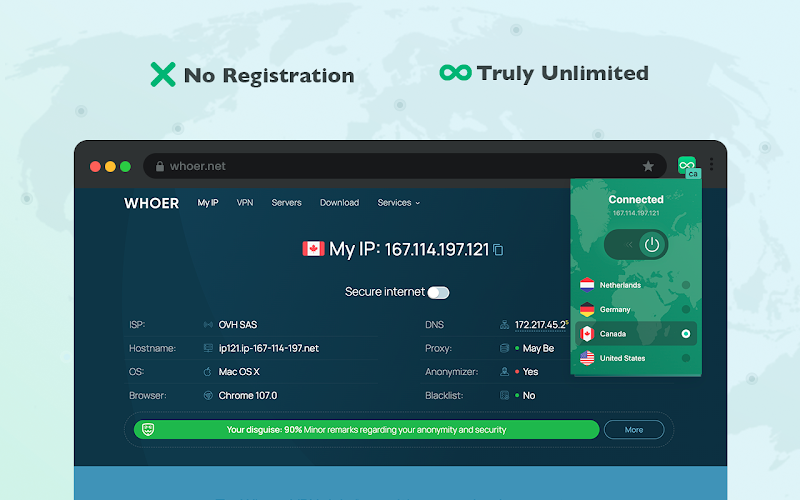The height and width of the screenshot is (500, 800).
Task: Click the Anonymizer 'Yes' value
Action: point(530,371)
